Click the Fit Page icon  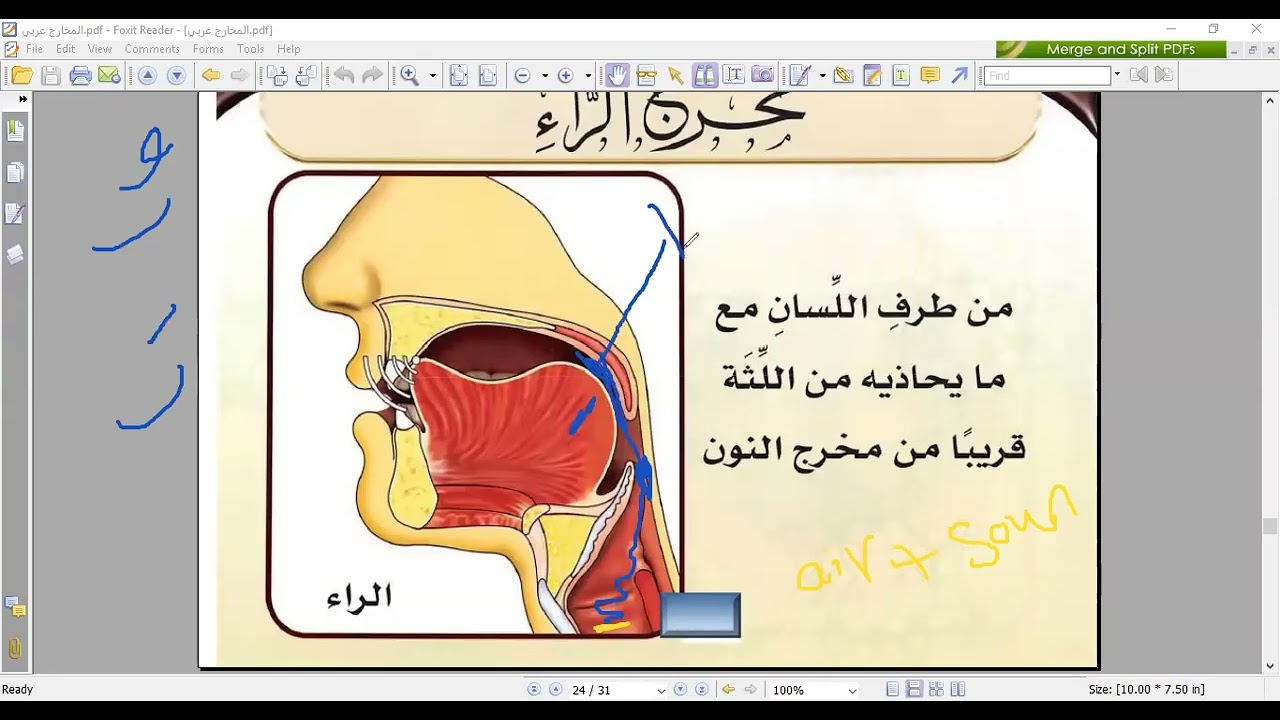(458, 75)
